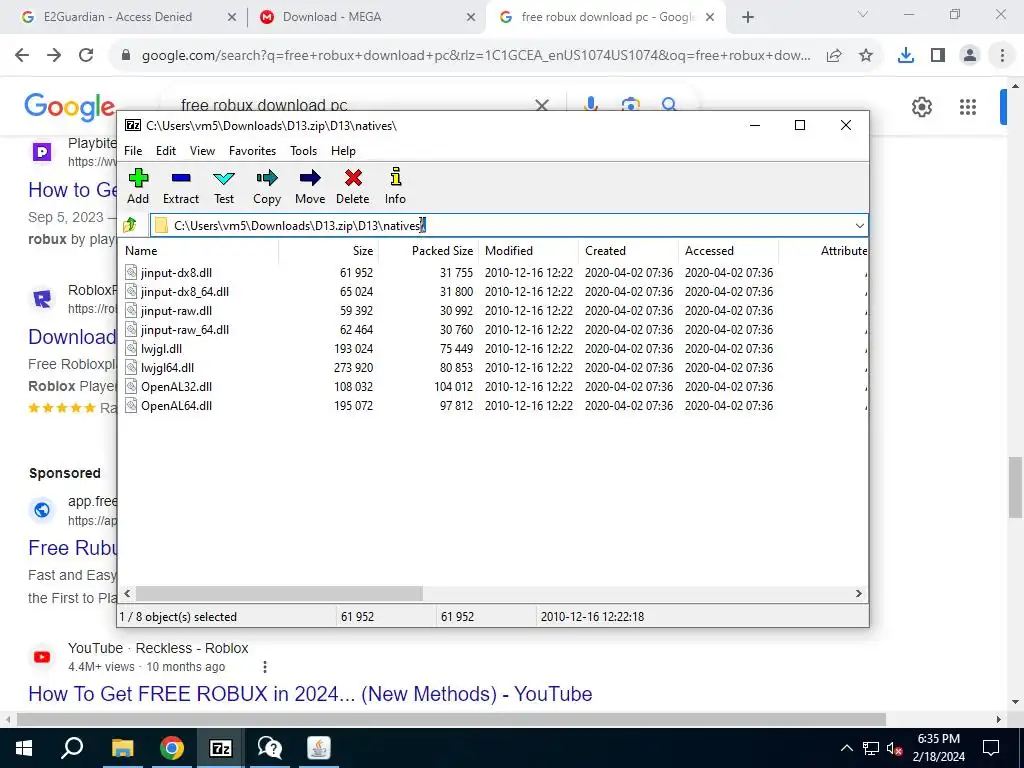Screen dimensions: 1024x768
Task: Click the Chrome address bar URL
Action: [x=476, y=56]
